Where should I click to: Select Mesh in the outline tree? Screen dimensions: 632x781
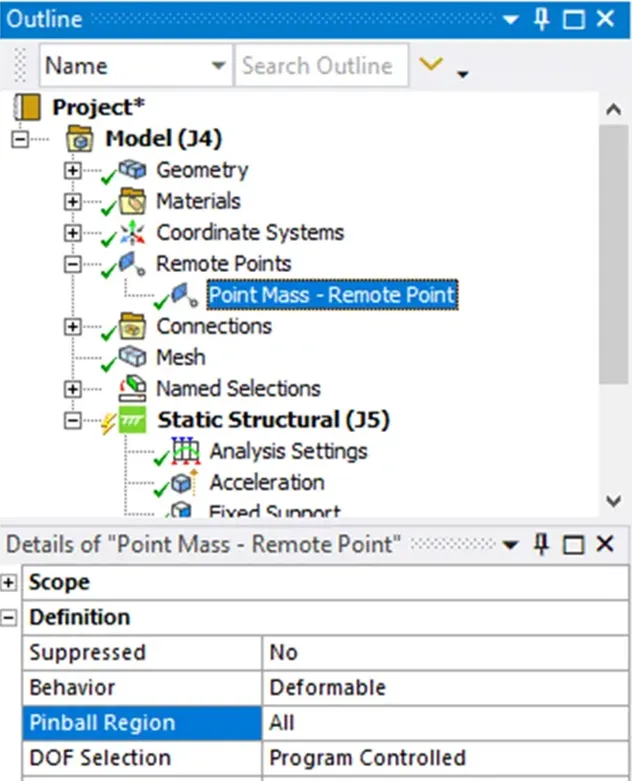(181, 357)
